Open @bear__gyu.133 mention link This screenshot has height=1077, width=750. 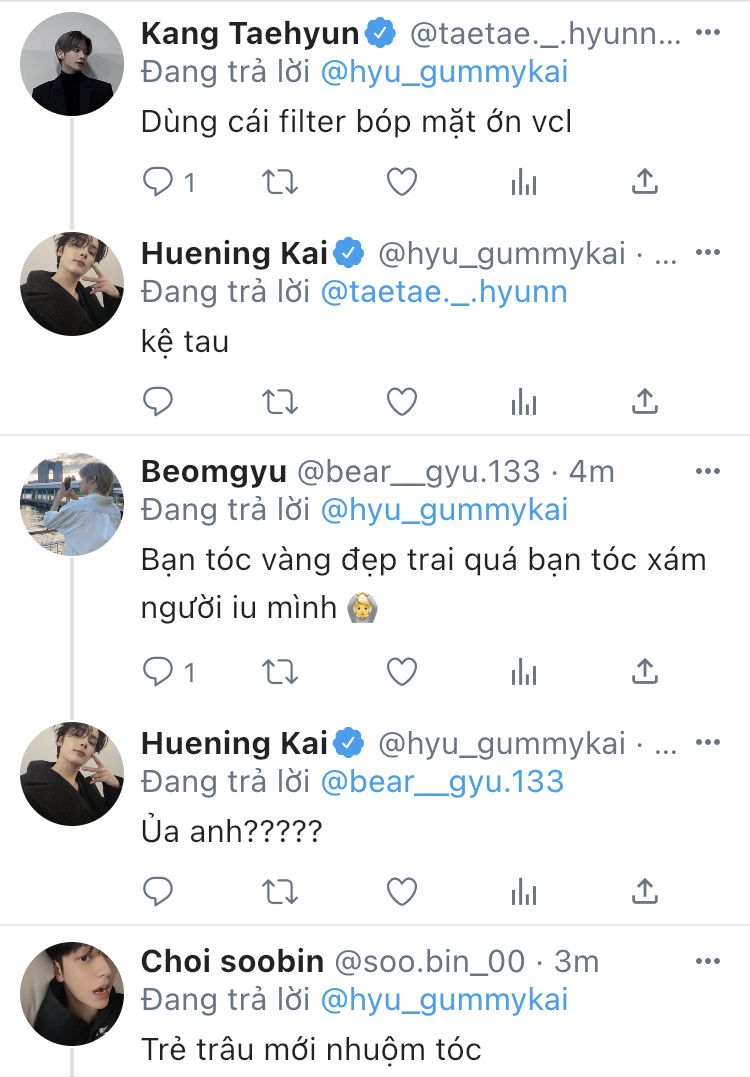click(x=441, y=781)
